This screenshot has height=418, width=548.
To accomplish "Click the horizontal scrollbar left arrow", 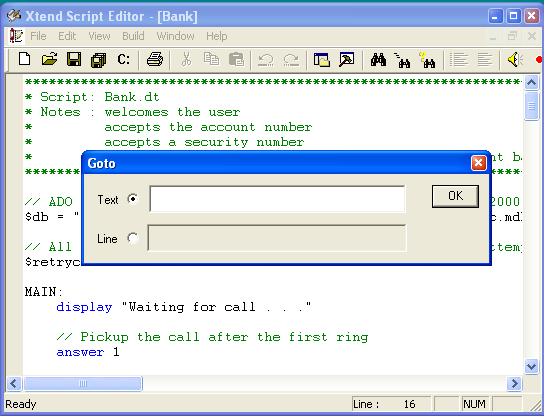I will pyautogui.click(x=14, y=383).
